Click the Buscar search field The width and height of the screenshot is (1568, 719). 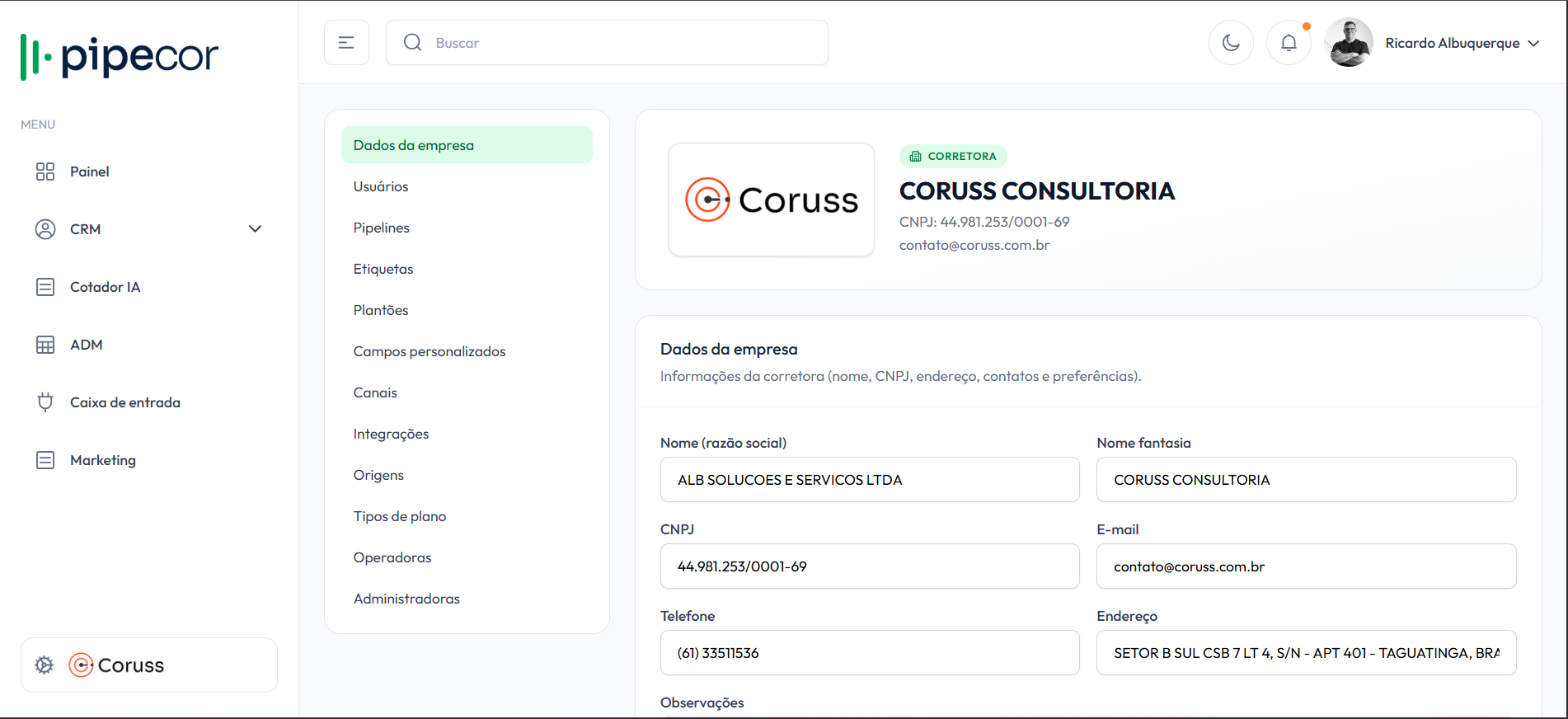pyautogui.click(x=607, y=43)
